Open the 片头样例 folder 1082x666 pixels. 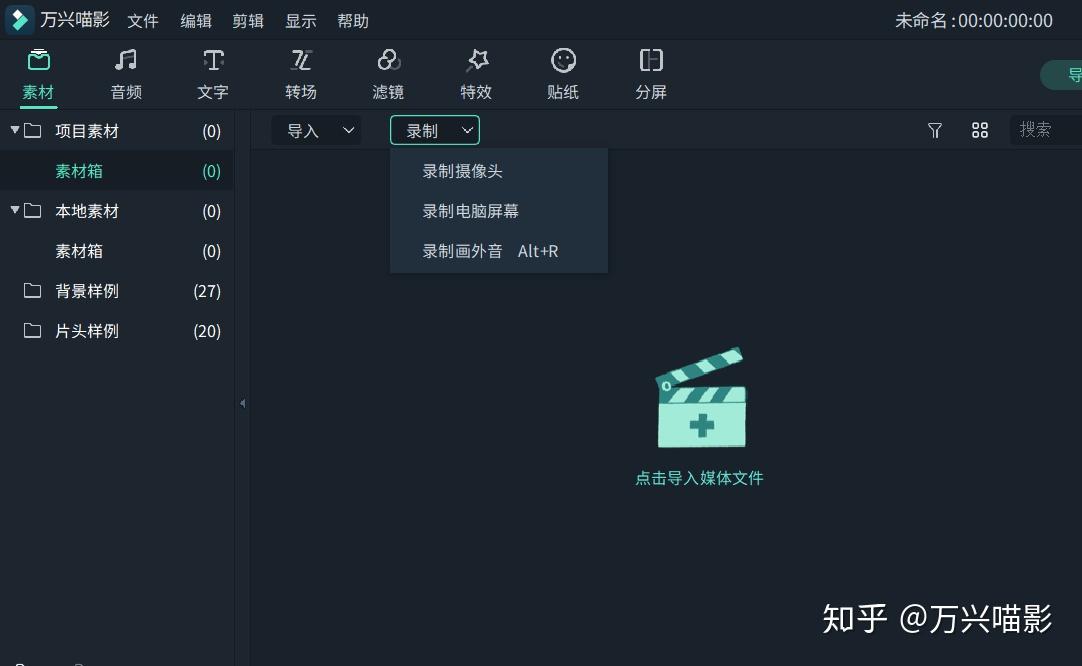[117, 331]
